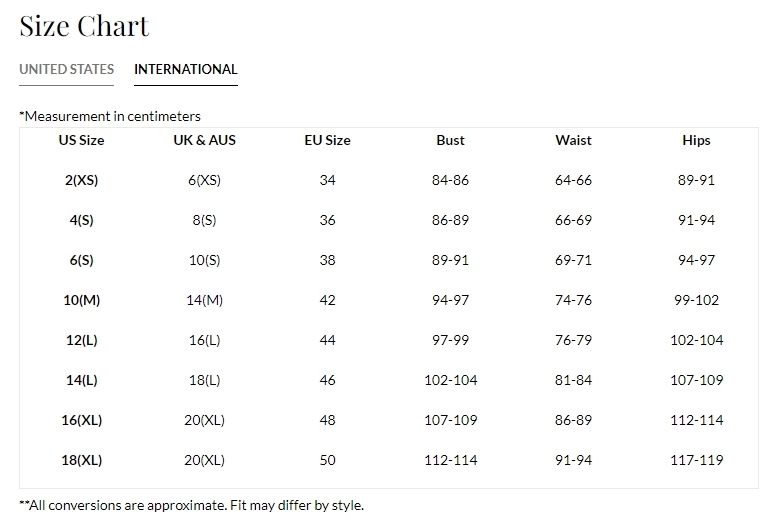
Task: Switch to the United States tab
Action: coord(66,69)
